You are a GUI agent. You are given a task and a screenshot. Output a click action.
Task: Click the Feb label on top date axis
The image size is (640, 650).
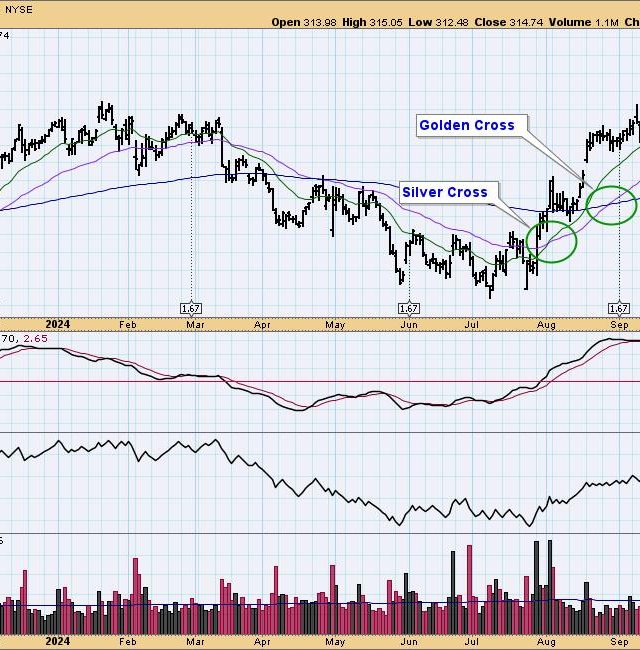pyautogui.click(x=126, y=324)
